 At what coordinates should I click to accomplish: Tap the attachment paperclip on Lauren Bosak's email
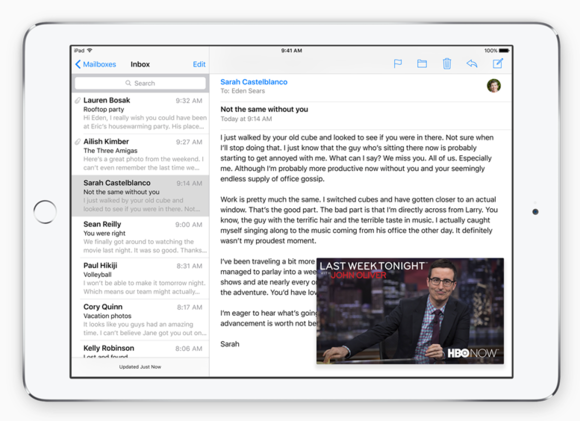[x=78, y=100]
